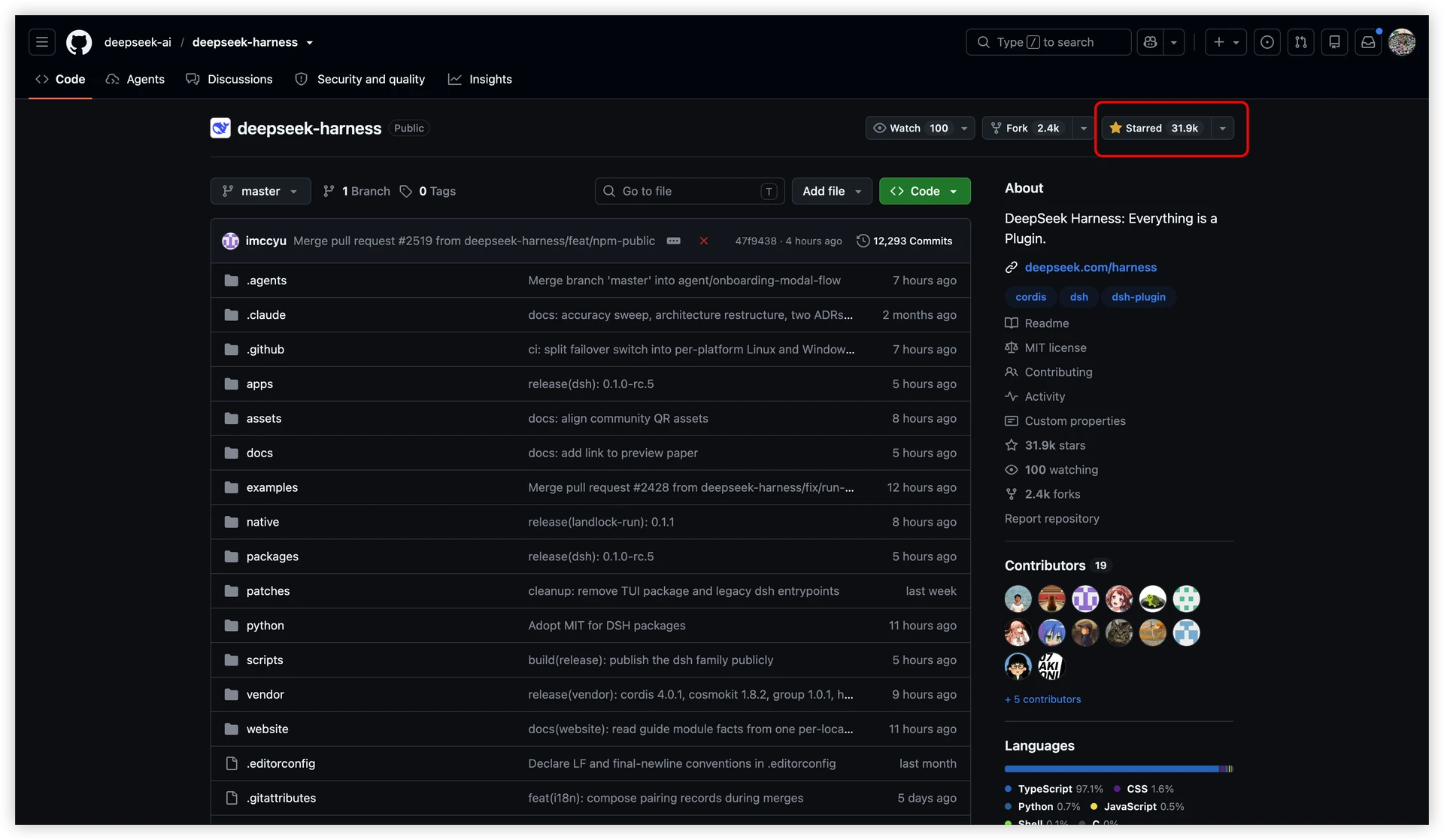Open the Report repository link
Viewport: 1444px width, 840px height.
point(1051,518)
